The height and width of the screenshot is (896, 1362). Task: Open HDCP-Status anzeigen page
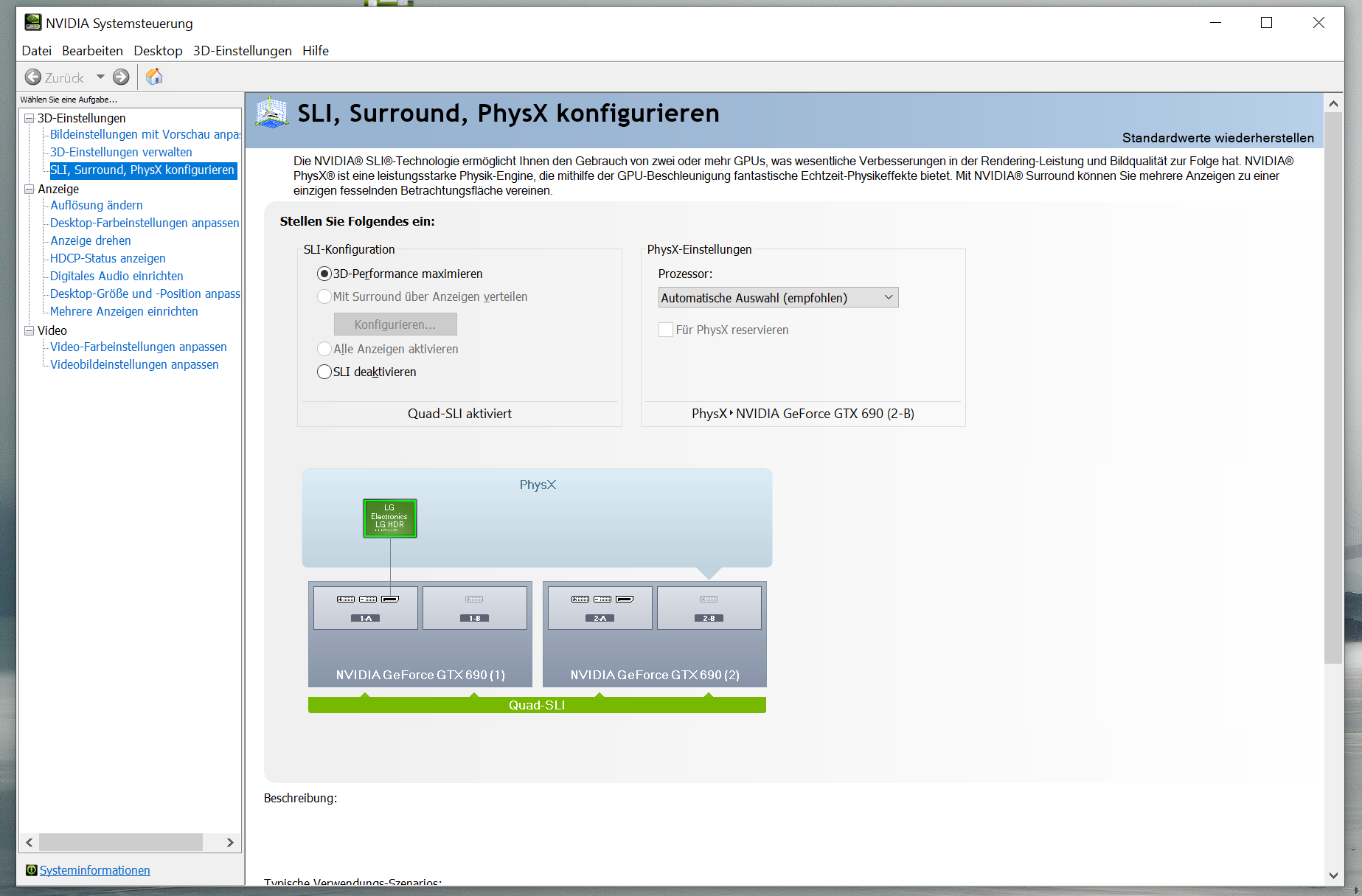pos(108,258)
